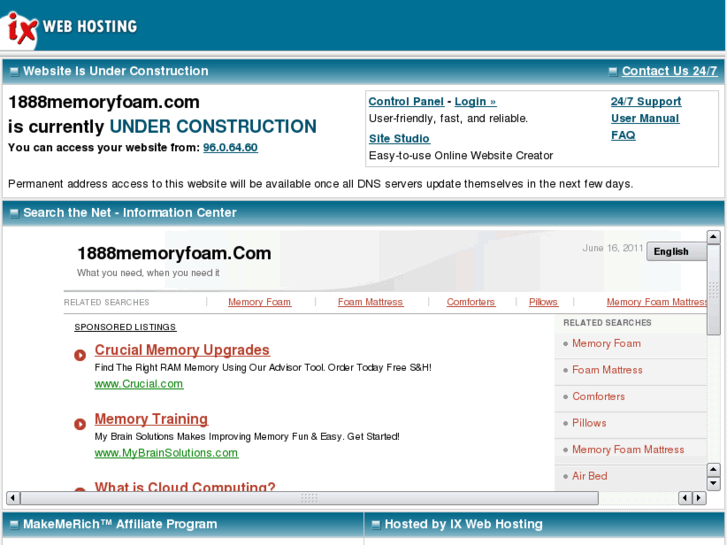Click the Easy-to-use Online Website Creator text

point(461,155)
